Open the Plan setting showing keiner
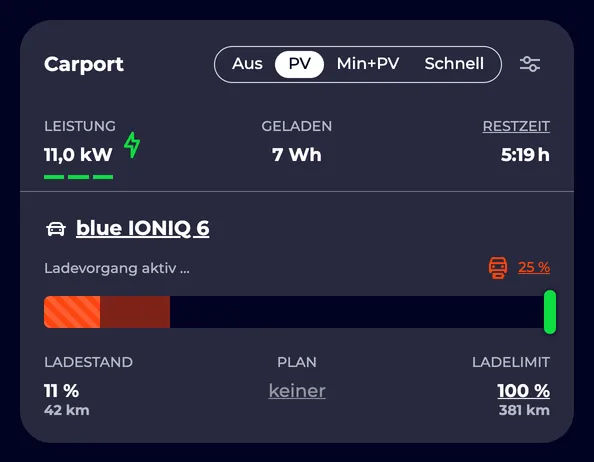Image resolution: width=594 pixels, height=462 pixels. pos(297,391)
